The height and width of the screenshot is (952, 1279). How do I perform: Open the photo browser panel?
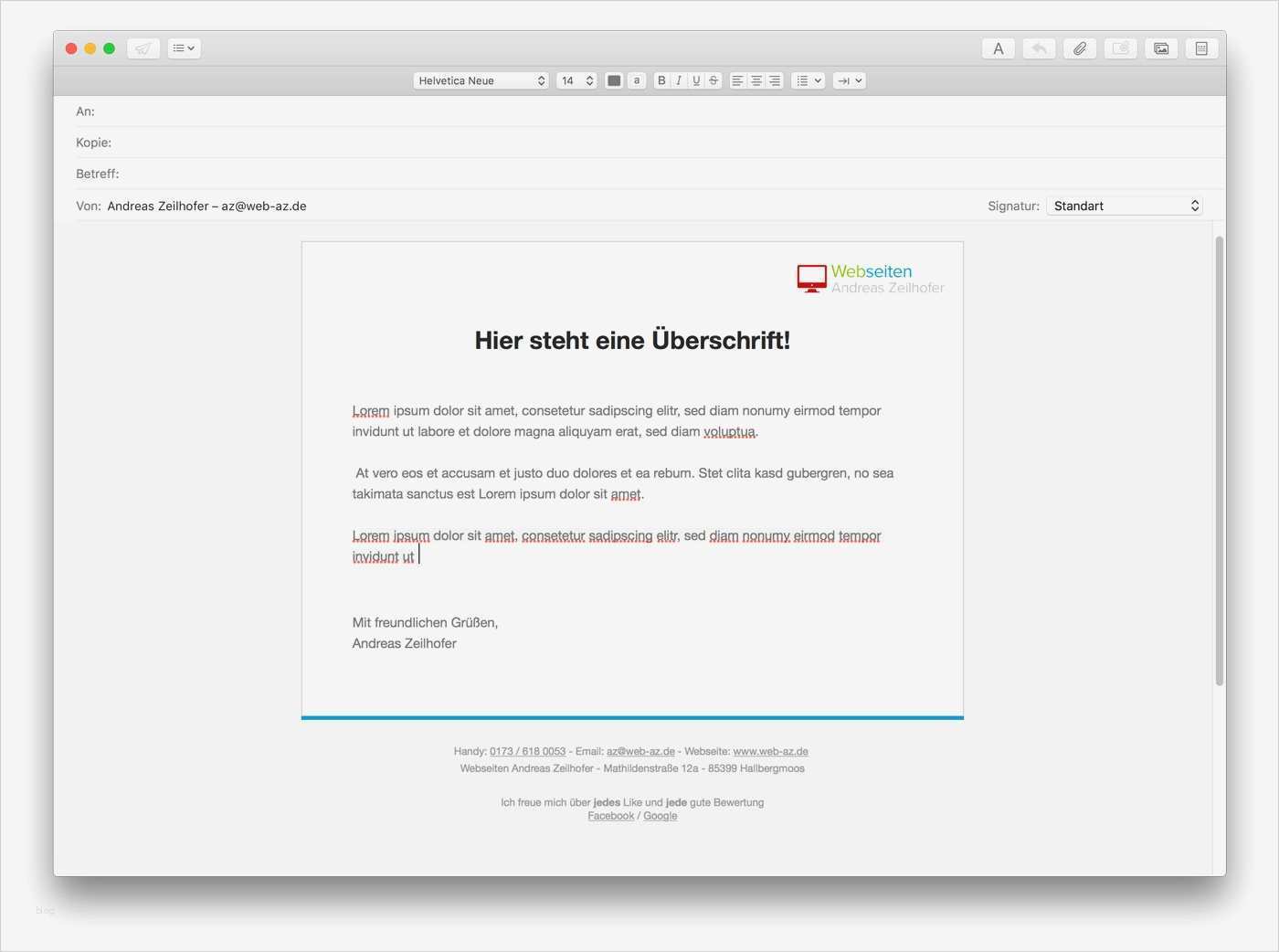(1160, 48)
